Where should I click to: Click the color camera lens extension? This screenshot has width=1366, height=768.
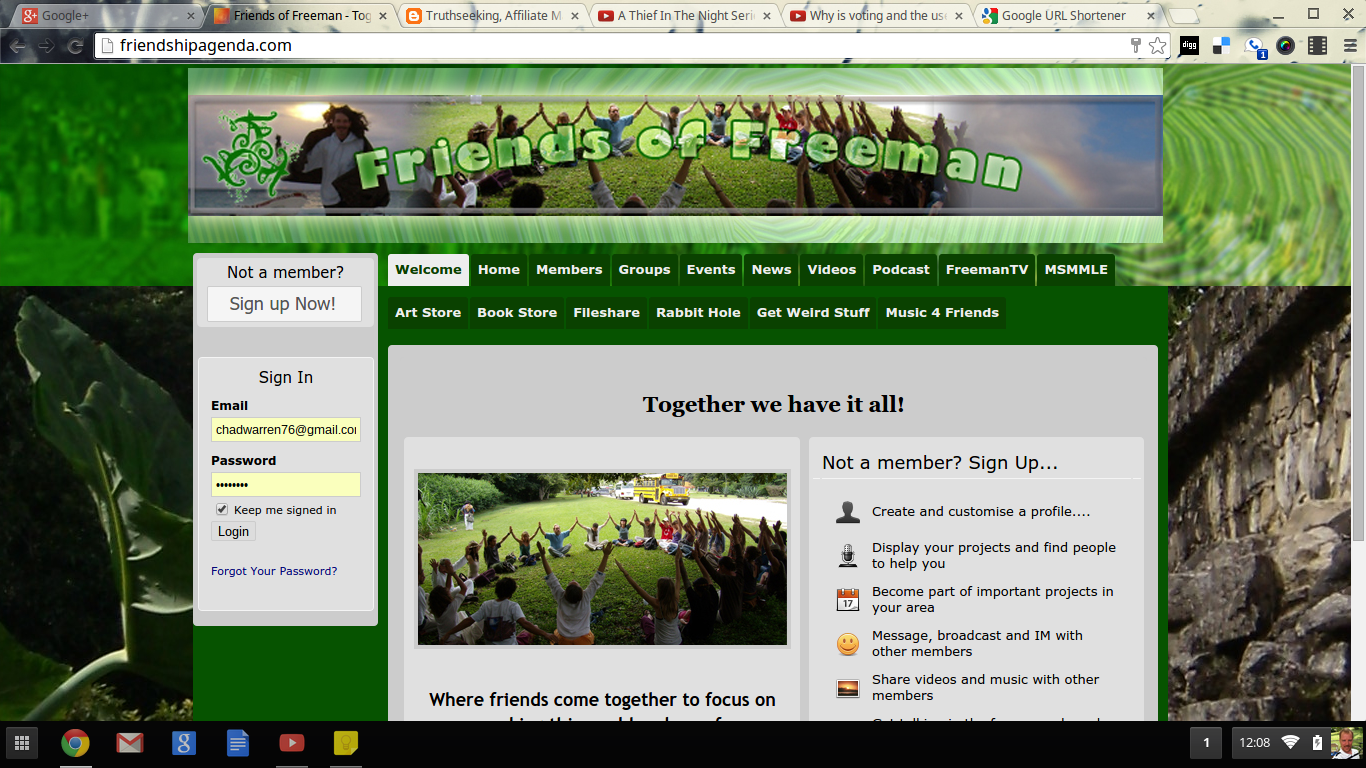[1286, 45]
